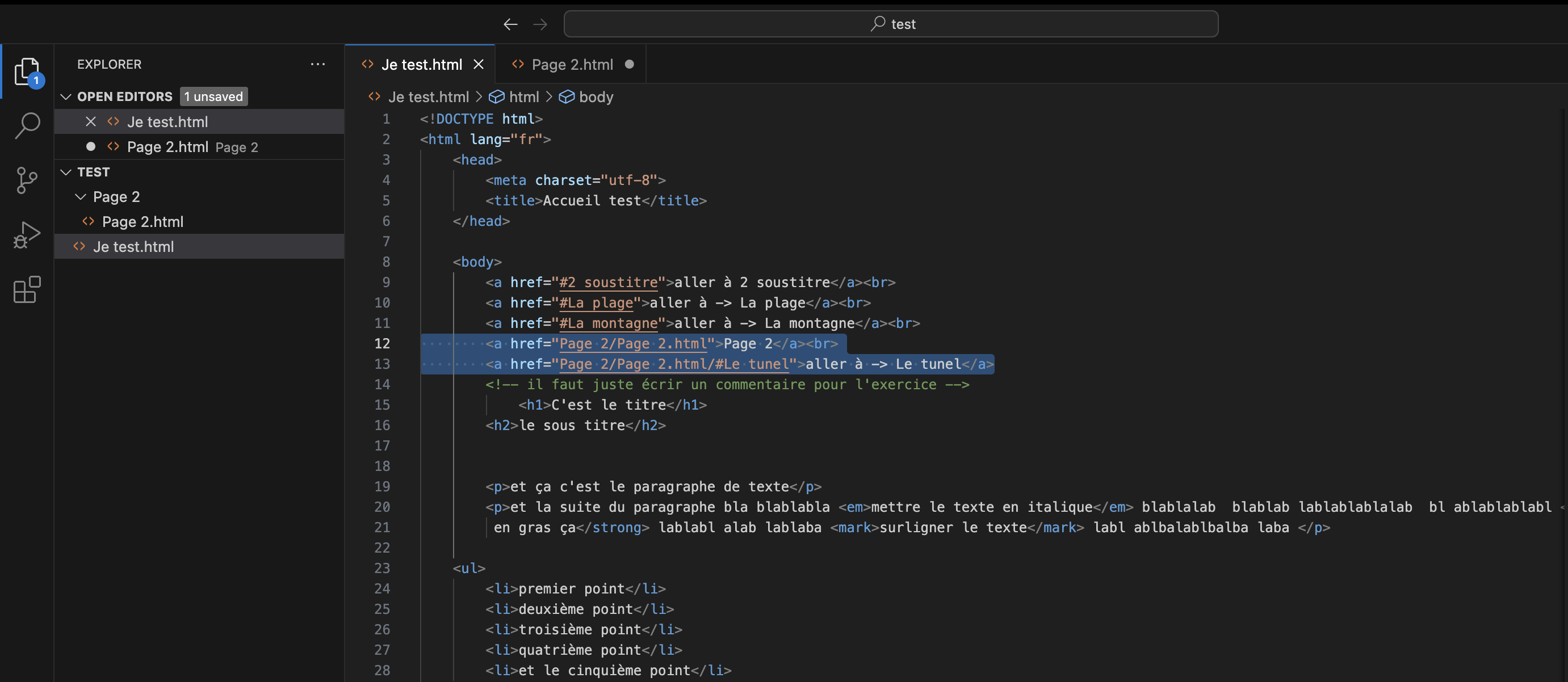Click html in the breadcrumb path
1568x682 pixels.
(x=523, y=98)
